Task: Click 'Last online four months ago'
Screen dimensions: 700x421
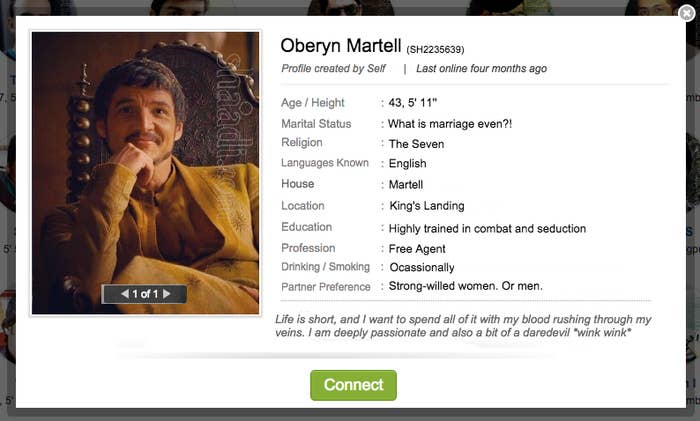Action: tap(481, 69)
